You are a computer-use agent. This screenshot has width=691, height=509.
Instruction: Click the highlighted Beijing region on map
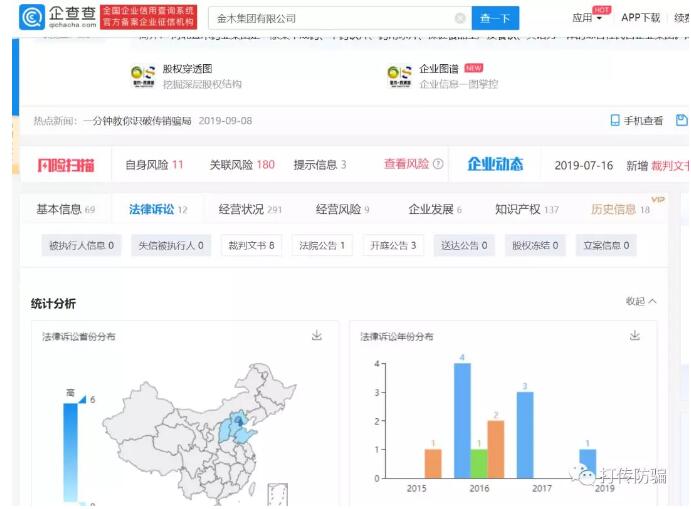pos(239,419)
